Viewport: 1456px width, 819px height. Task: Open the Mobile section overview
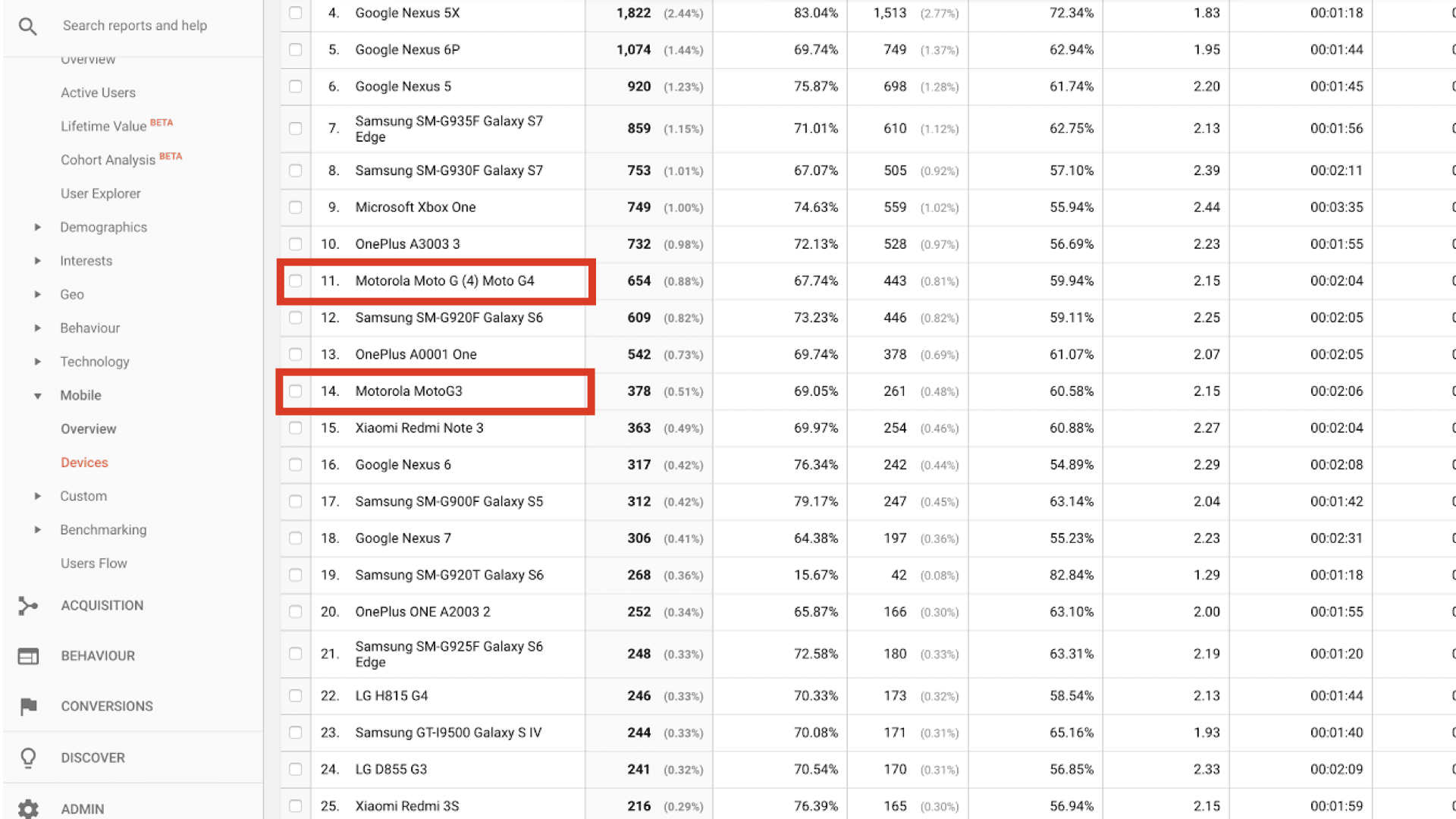click(88, 429)
